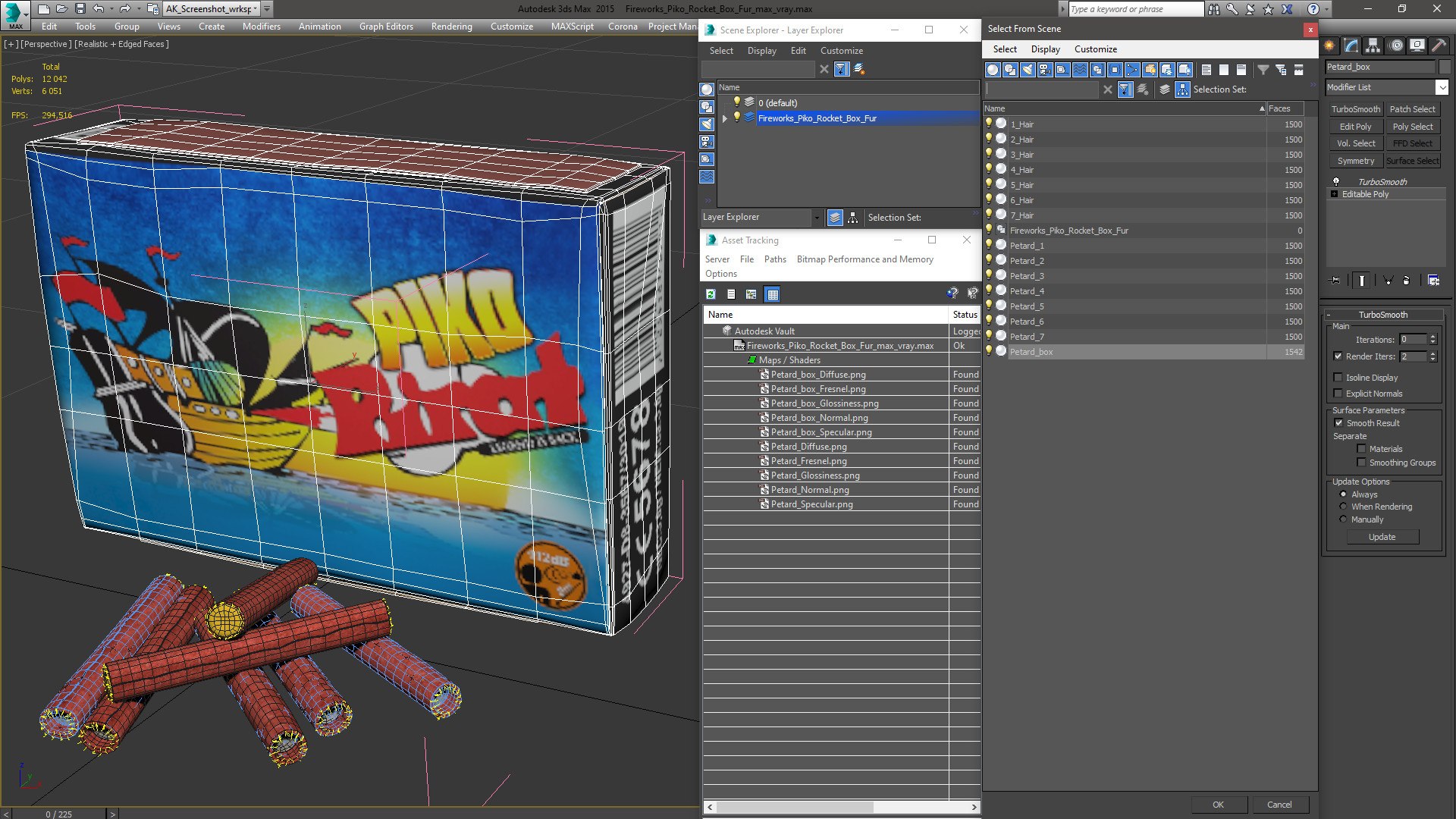The height and width of the screenshot is (819, 1456).
Task: Open the Modifier List dropdown
Action: click(x=1442, y=87)
